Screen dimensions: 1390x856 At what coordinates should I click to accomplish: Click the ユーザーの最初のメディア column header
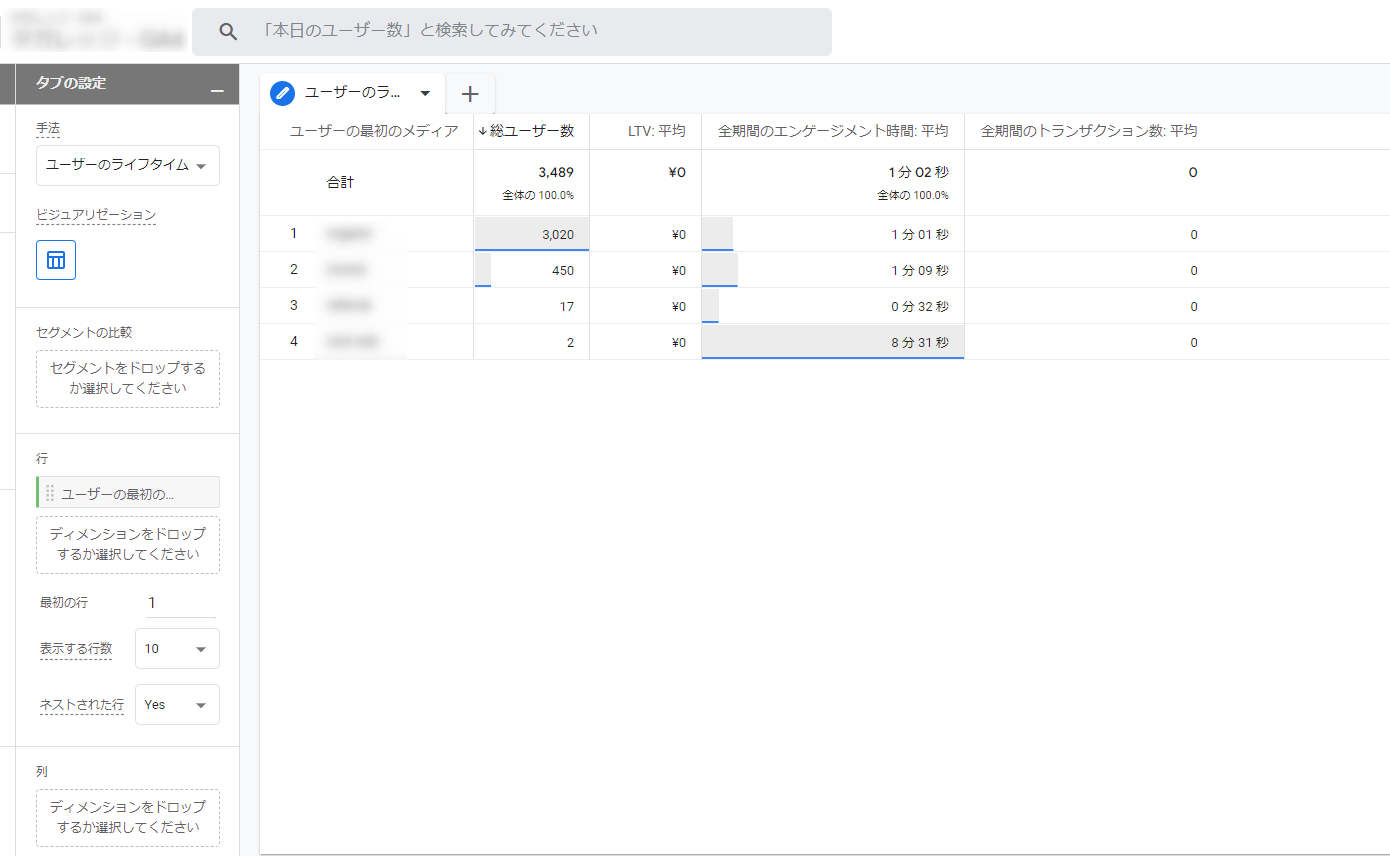[x=374, y=131]
